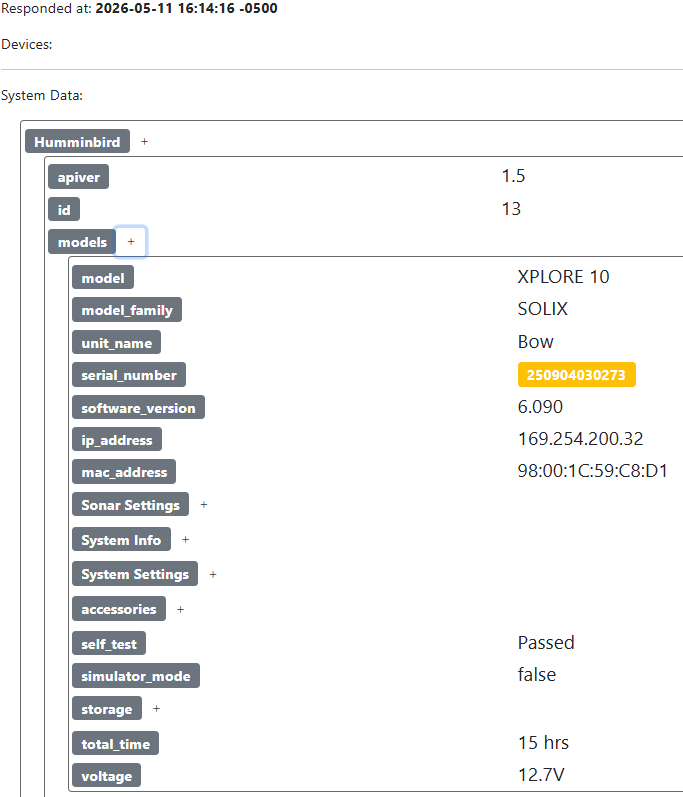The width and height of the screenshot is (683, 797).
Task: Click the voltage key badge
Action: point(106,776)
